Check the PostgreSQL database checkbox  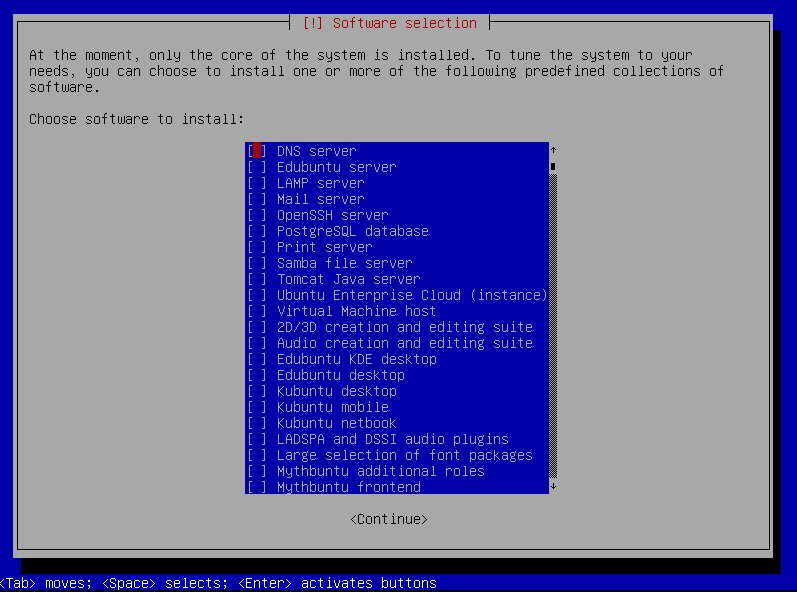257,231
